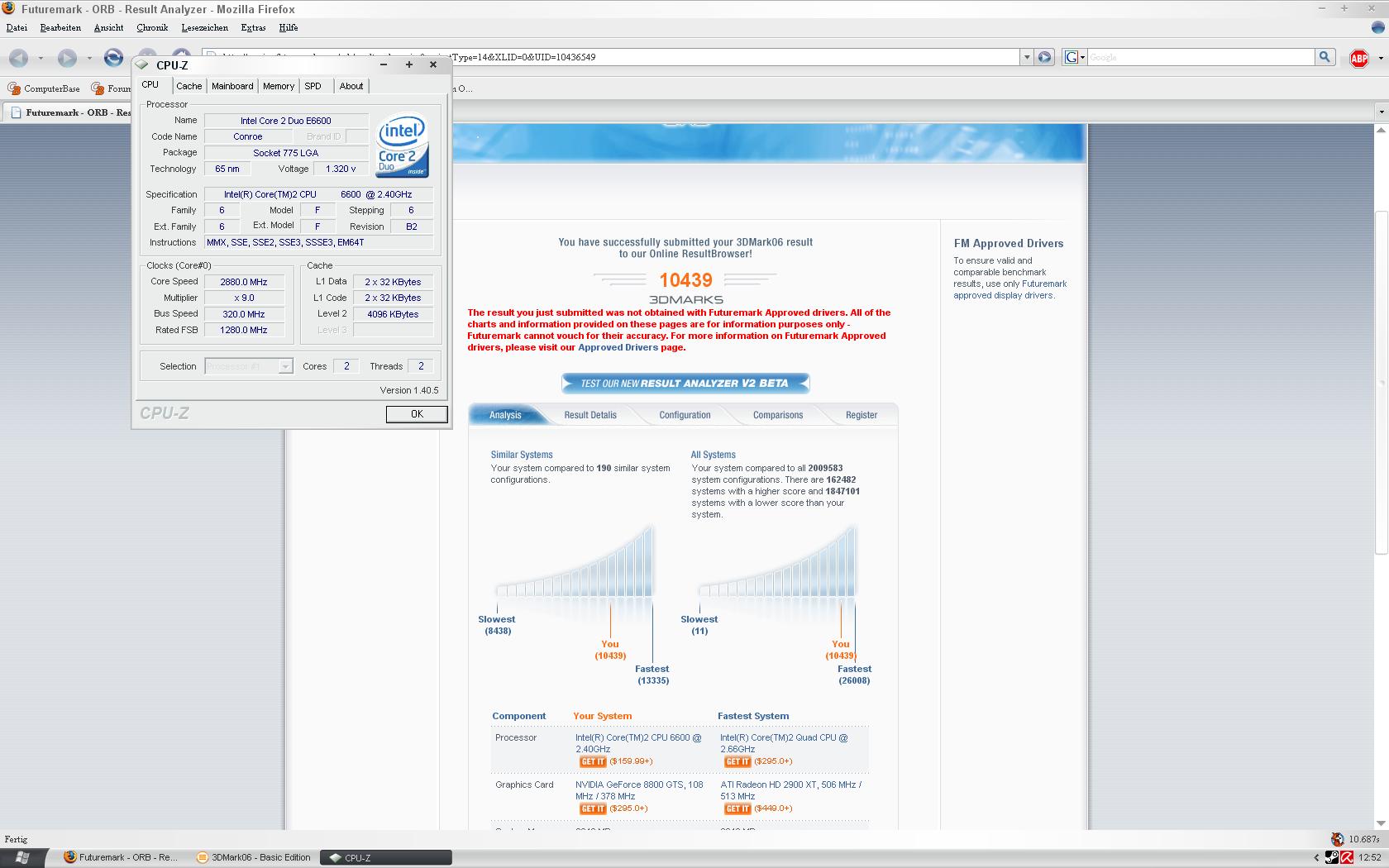The image size is (1389, 868).
Task: Open the back history dropdown arrow
Action: [x=41, y=58]
